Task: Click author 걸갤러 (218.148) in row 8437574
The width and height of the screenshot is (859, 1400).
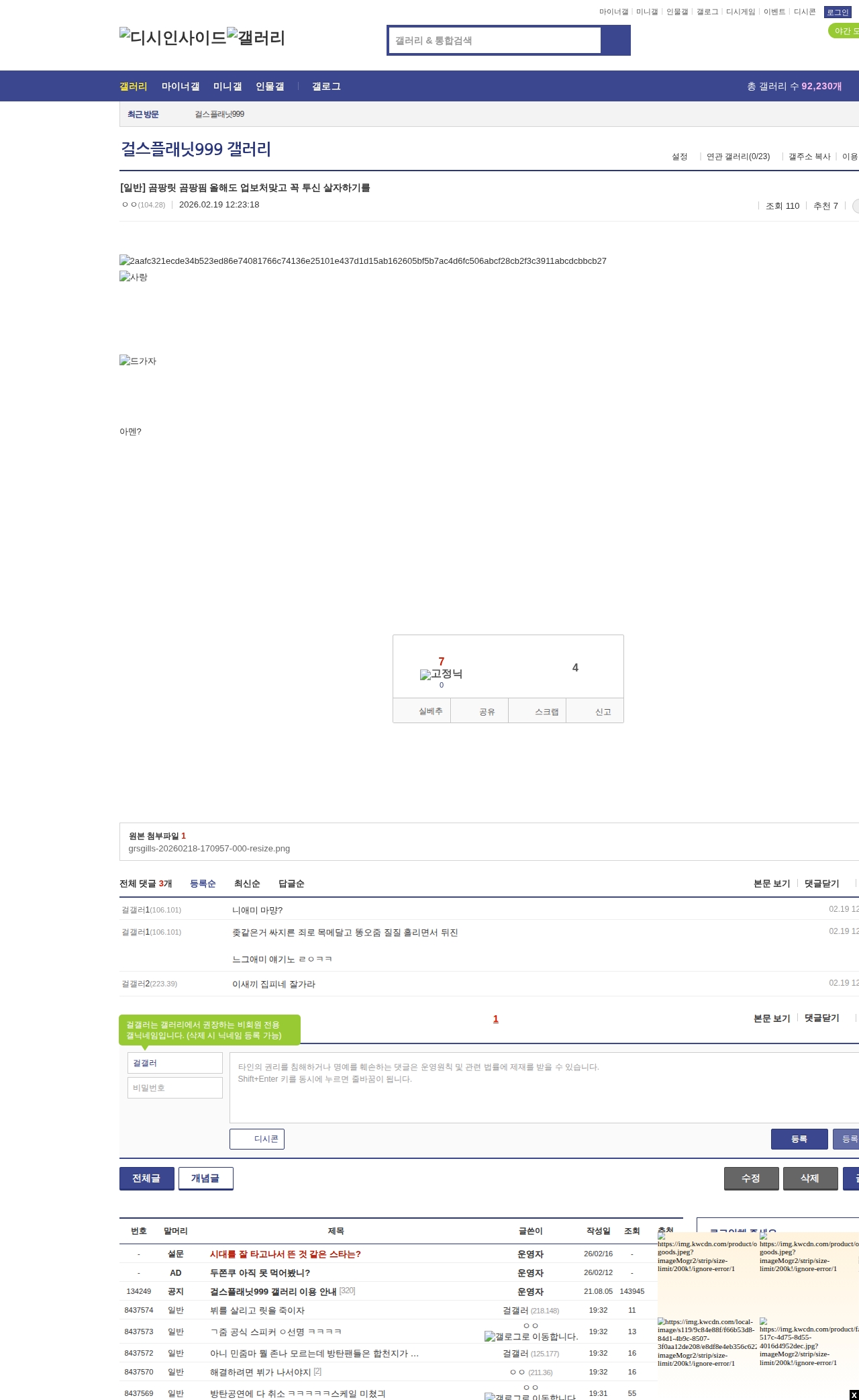Action: click(x=531, y=1311)
